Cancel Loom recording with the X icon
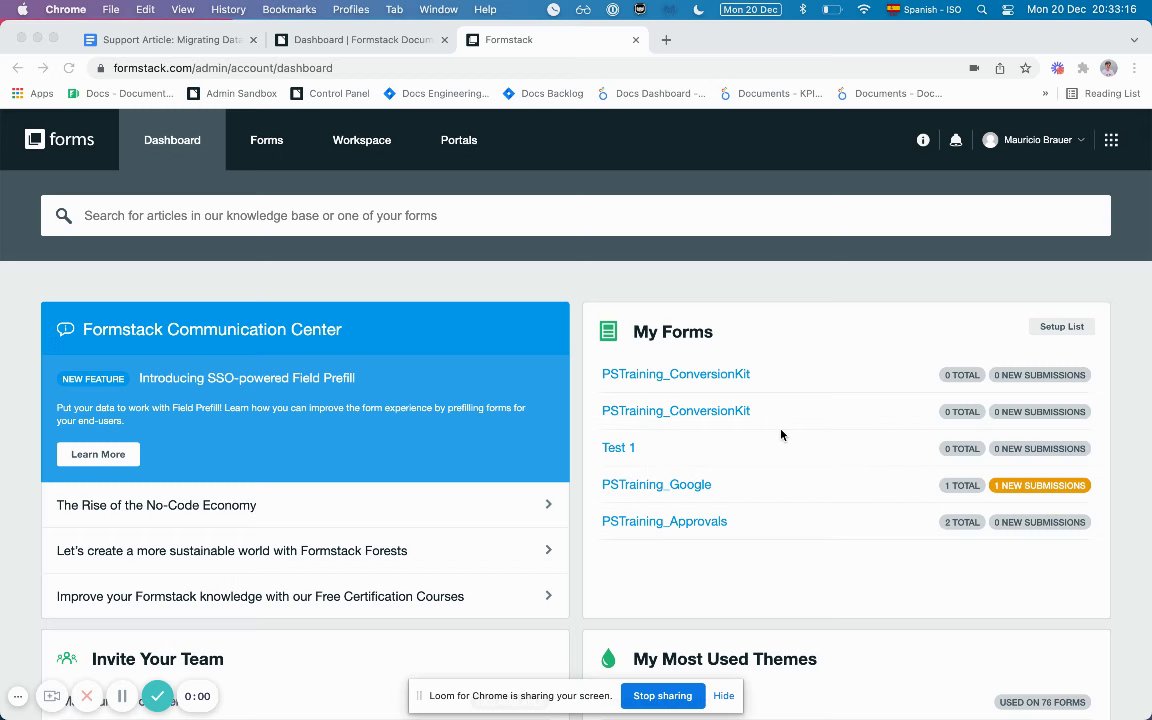 pyautogui.click(x=87, y=696)
